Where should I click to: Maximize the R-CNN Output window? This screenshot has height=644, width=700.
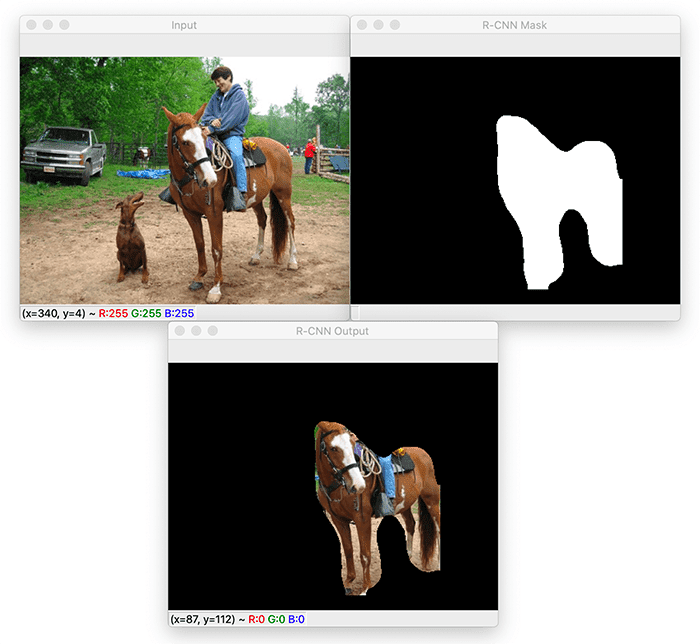(x=212, y=330)
